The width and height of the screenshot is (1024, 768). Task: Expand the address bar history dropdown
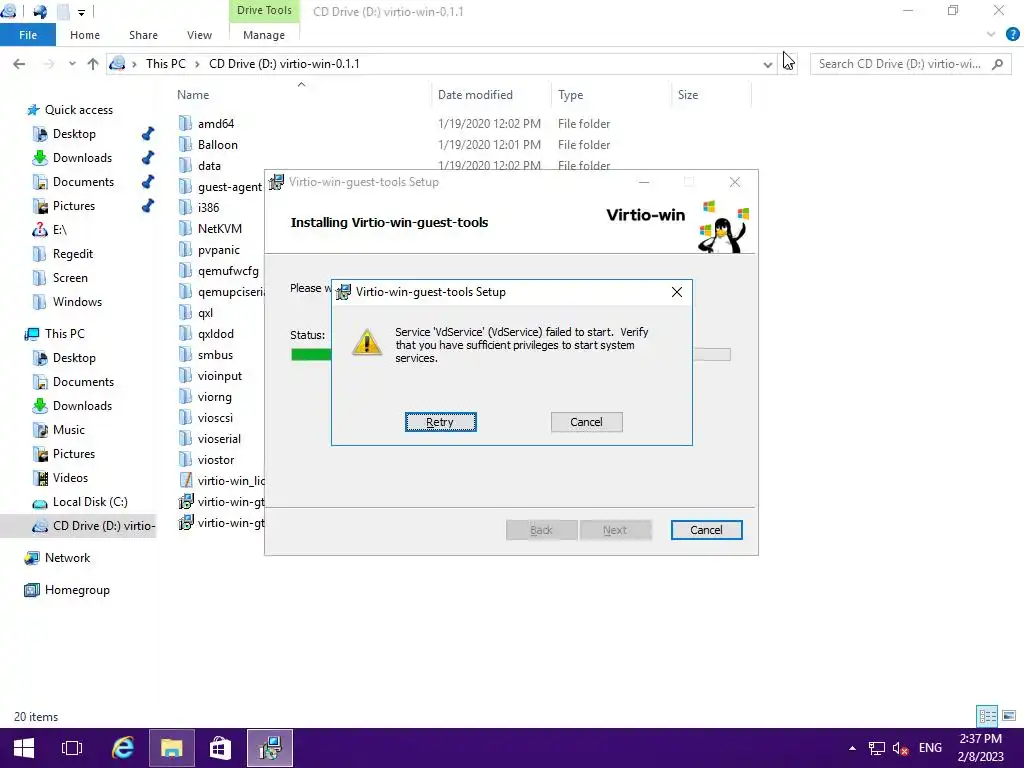[767, 64]
